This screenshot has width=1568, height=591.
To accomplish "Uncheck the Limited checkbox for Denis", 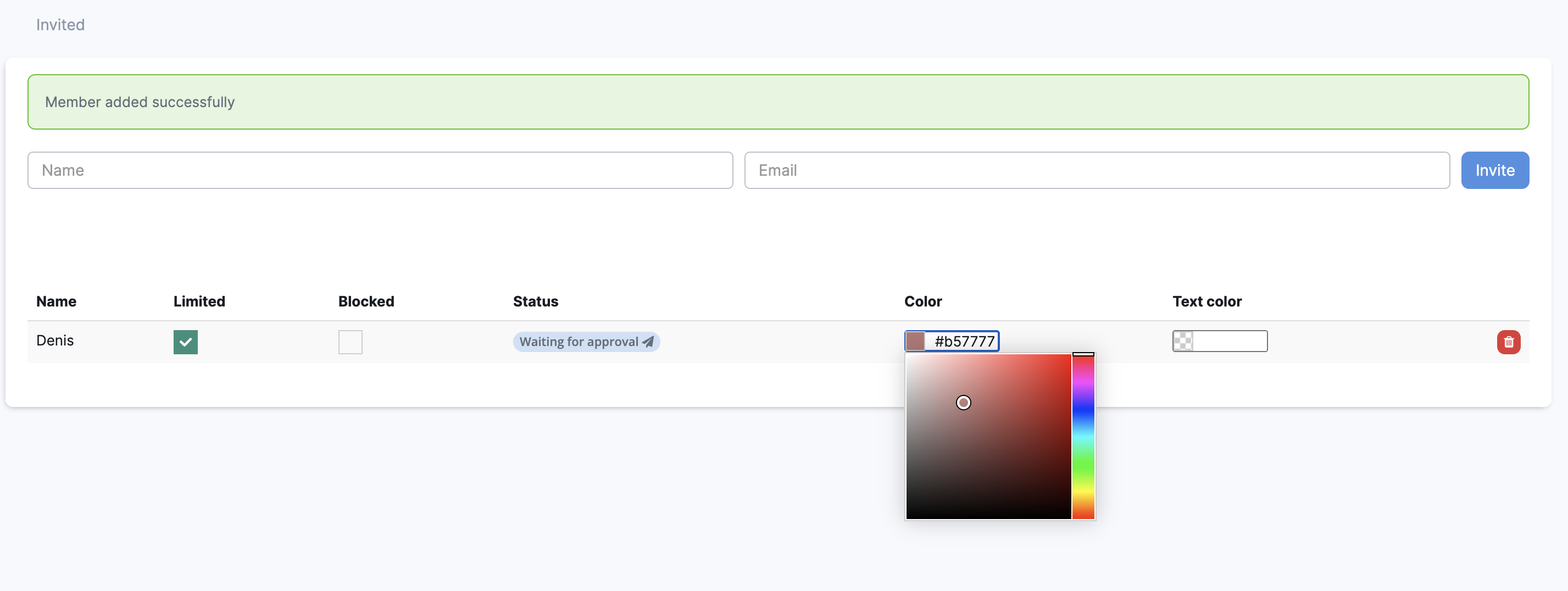I will (x=186, y=342).
